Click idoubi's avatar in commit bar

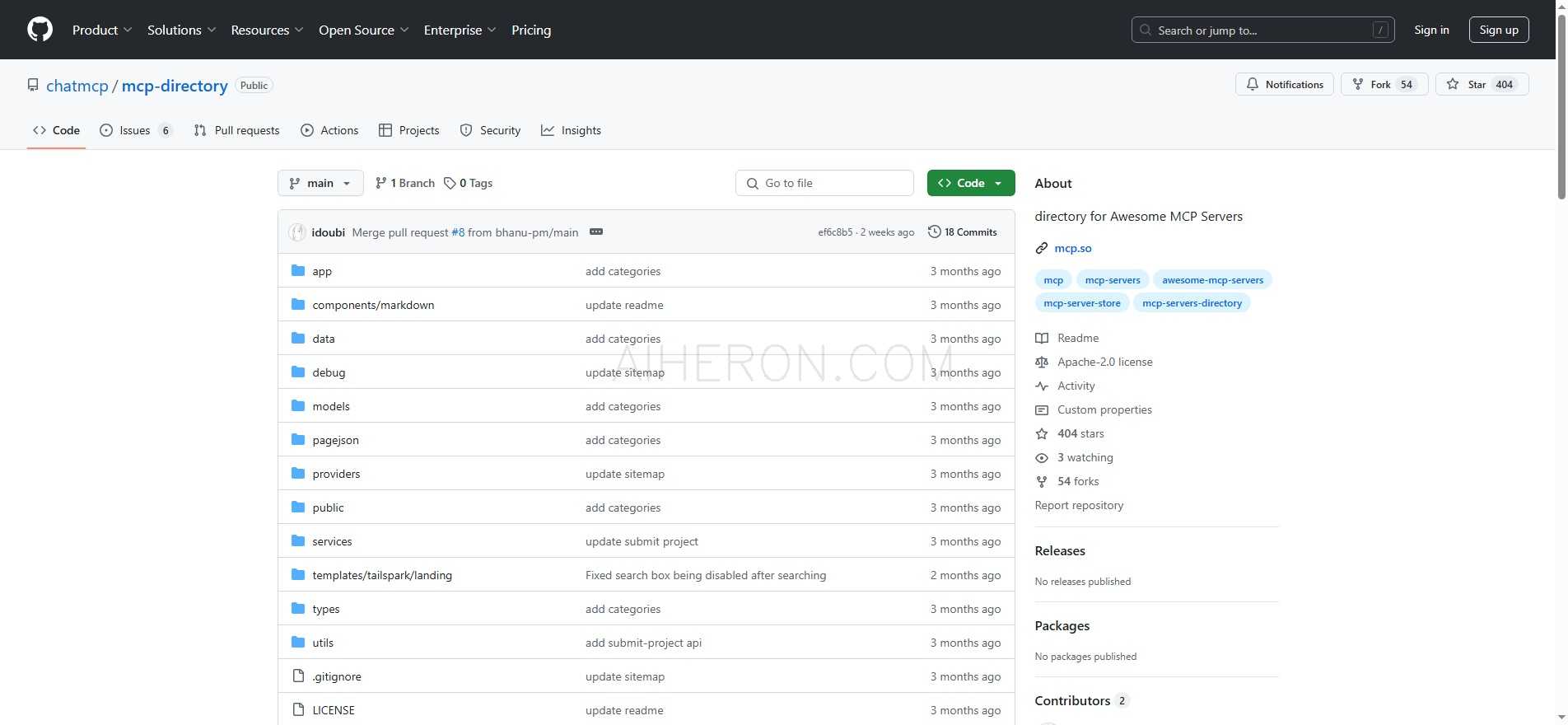point(297,232)
